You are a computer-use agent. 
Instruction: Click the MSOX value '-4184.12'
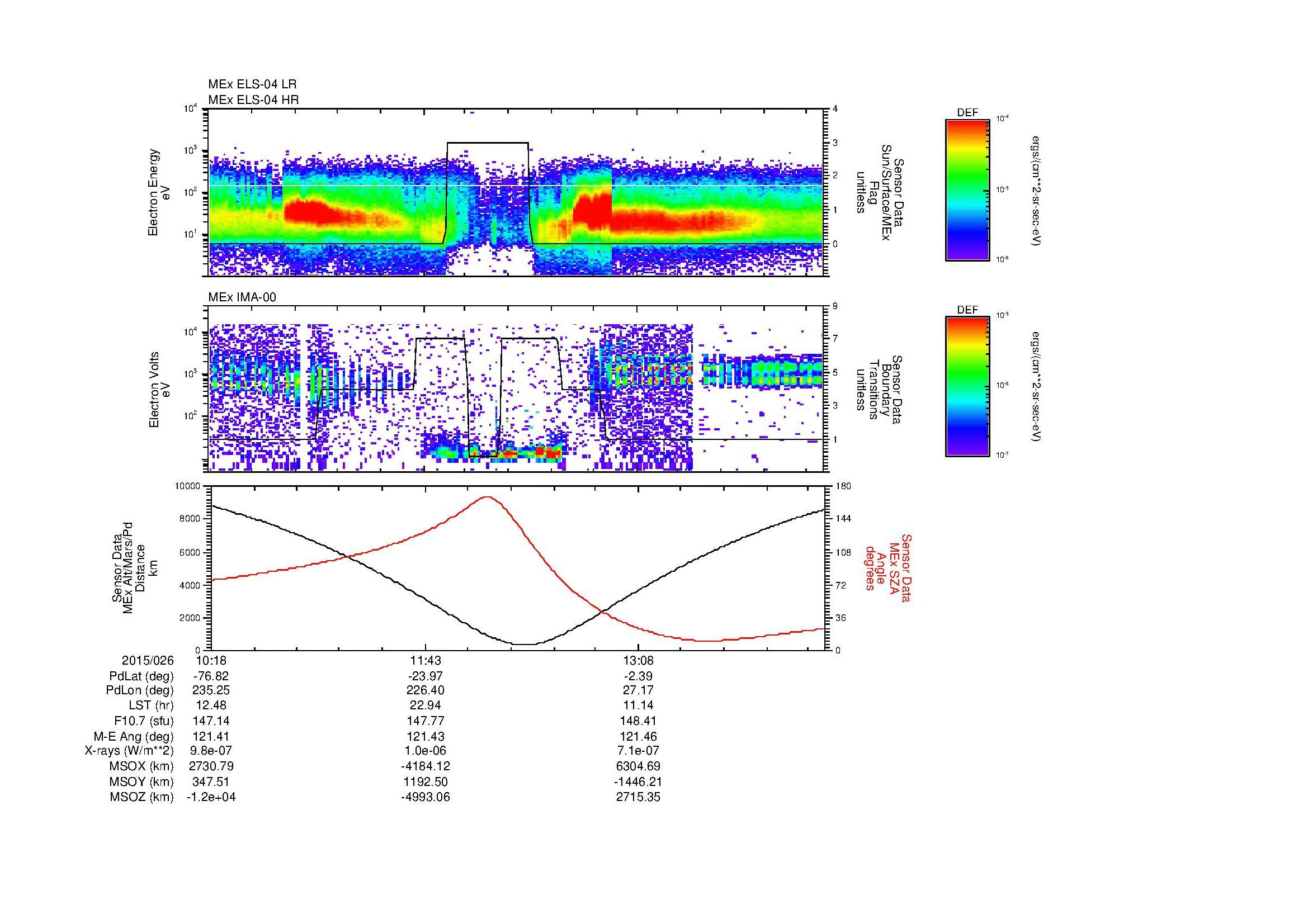(x=425, y=766)
